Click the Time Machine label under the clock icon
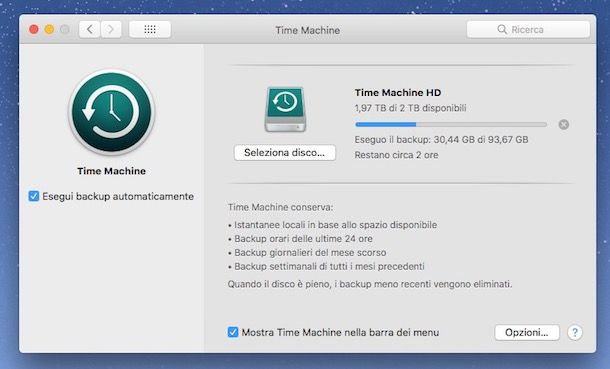 pos(112,171)
